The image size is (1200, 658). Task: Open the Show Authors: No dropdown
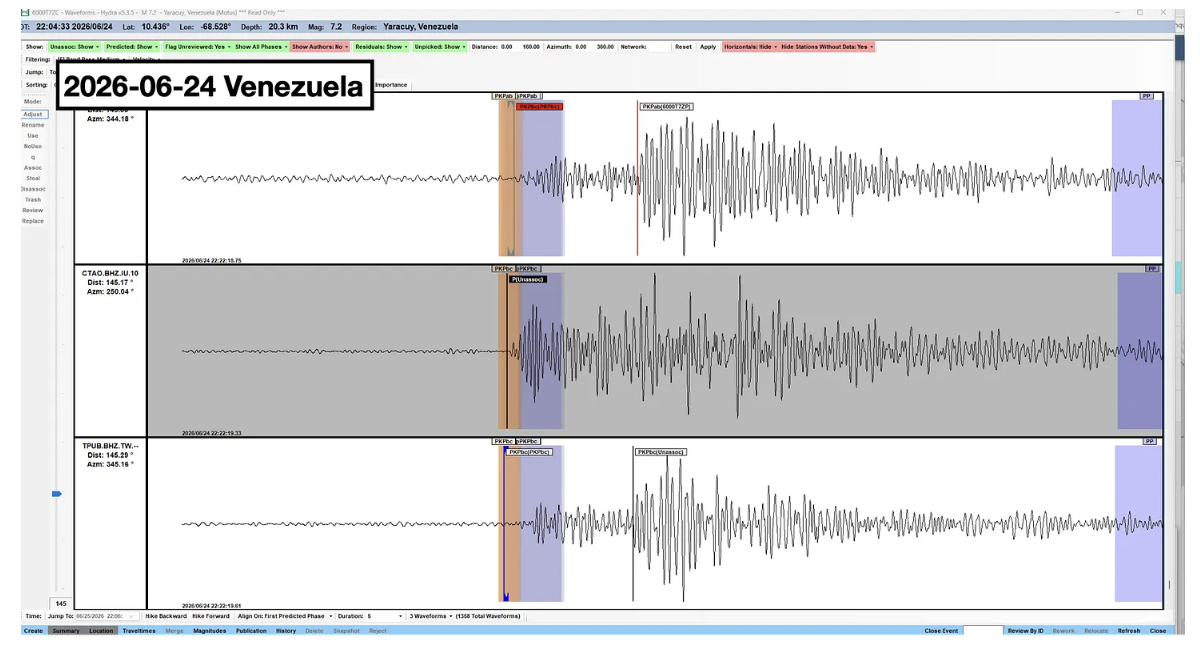[x=320, y=47]
